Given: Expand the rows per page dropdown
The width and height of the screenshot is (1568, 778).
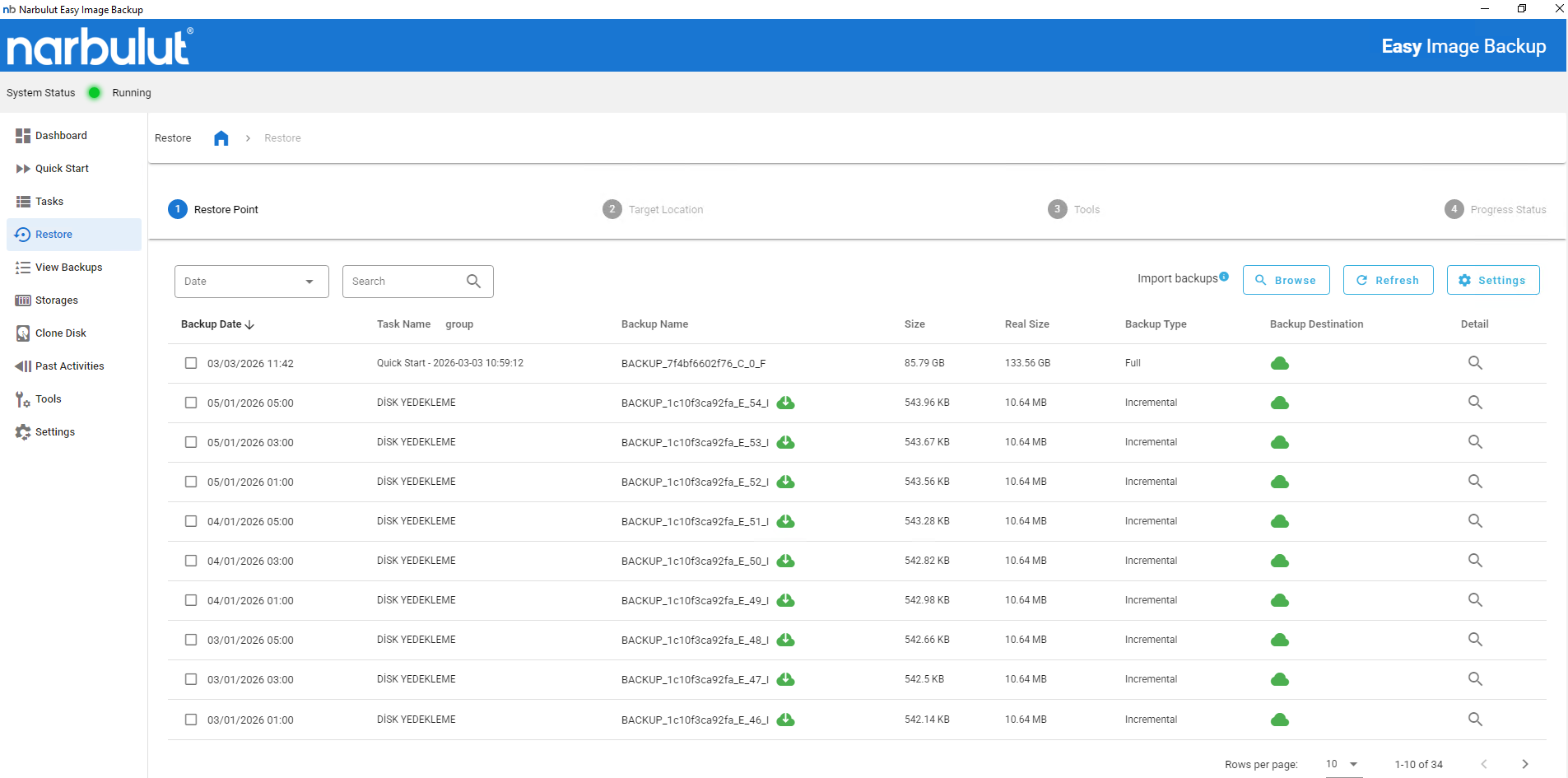Looking at the screenshot, I should pos(1342,764).
